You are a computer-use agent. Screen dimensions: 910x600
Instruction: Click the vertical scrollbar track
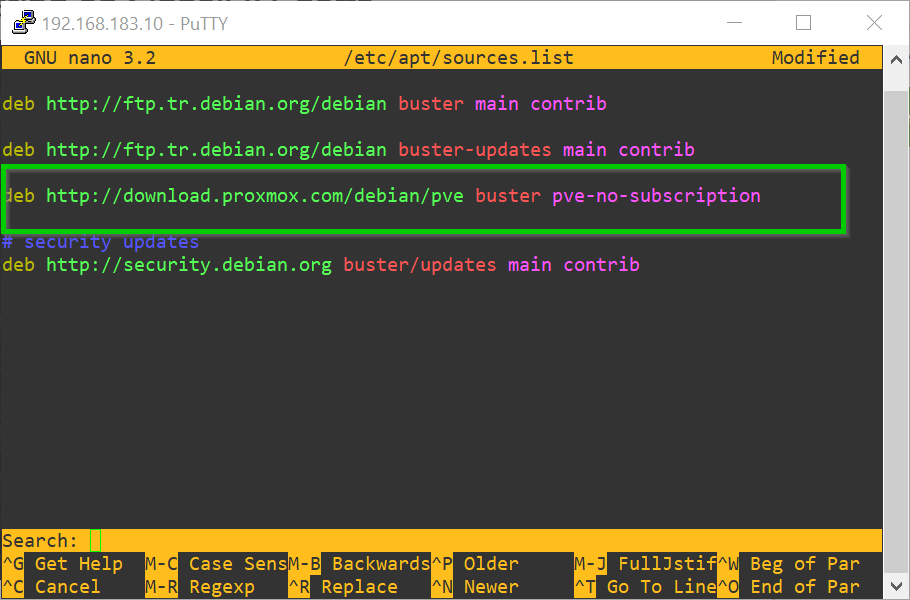pos(896,323)
